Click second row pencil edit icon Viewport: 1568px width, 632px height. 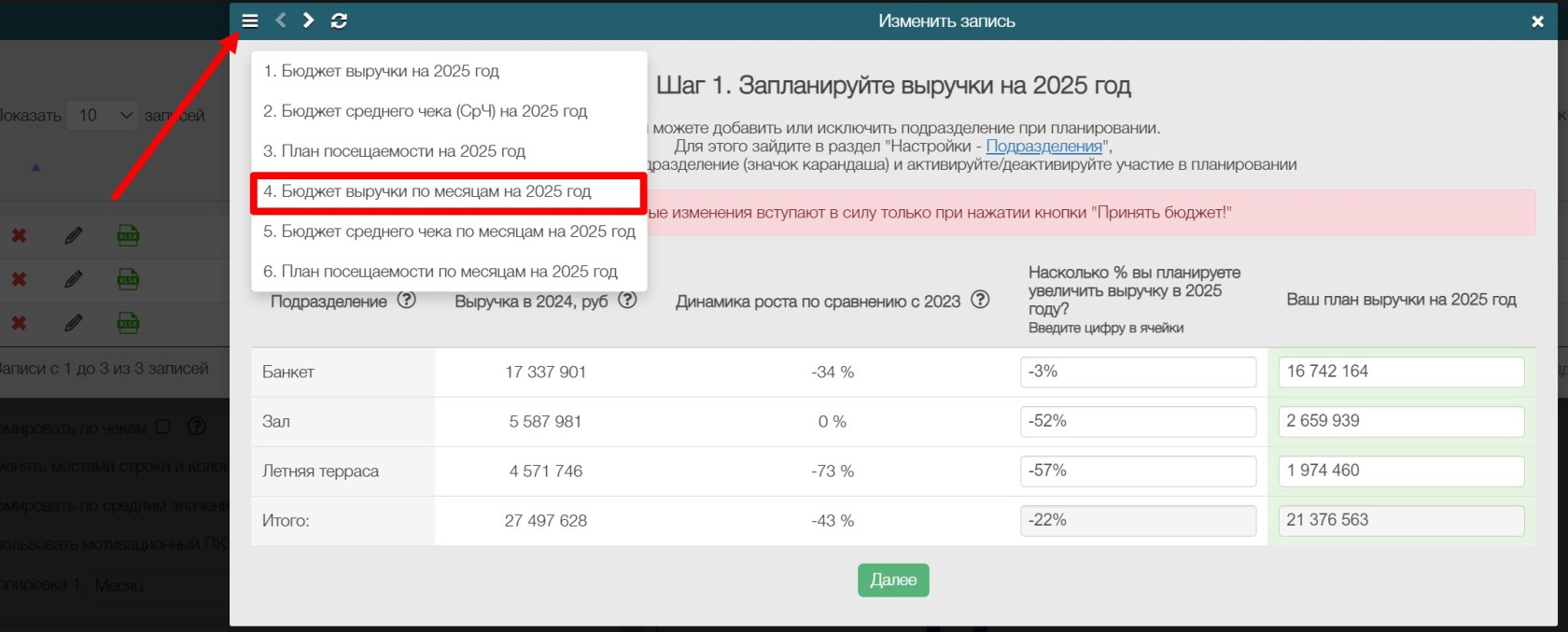[73, 279]
